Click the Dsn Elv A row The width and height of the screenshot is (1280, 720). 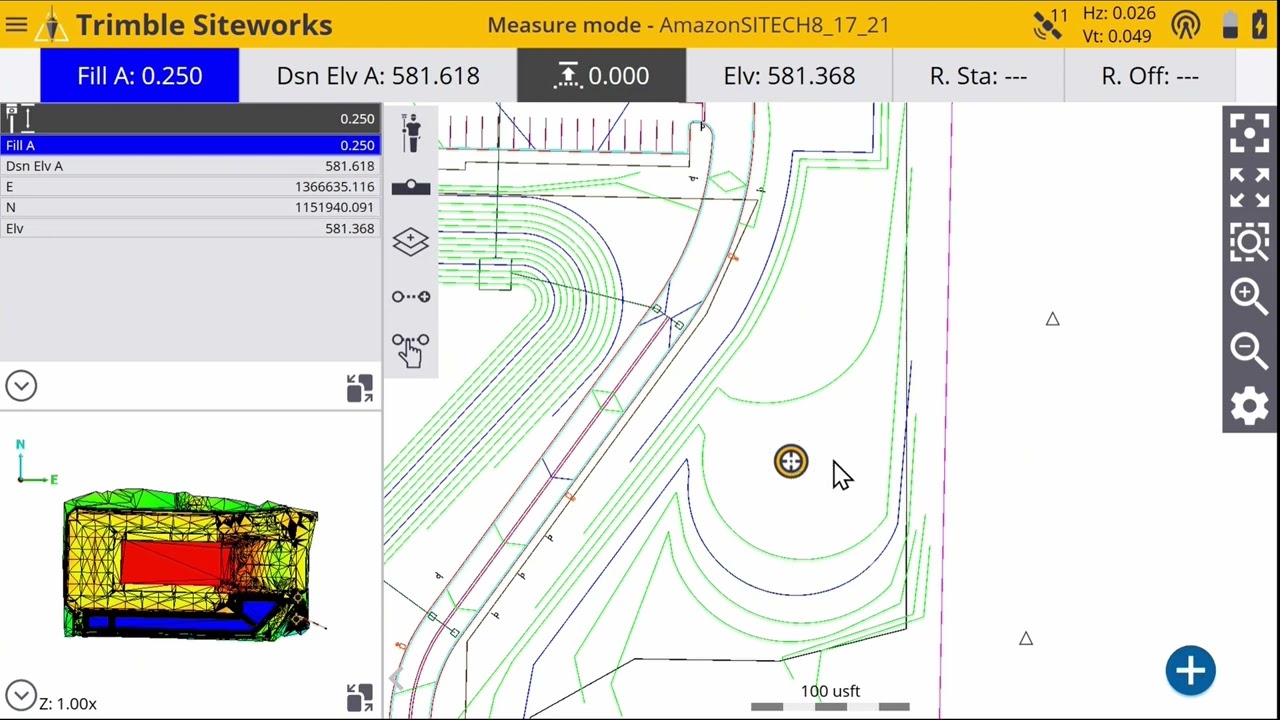click(190, 166)
